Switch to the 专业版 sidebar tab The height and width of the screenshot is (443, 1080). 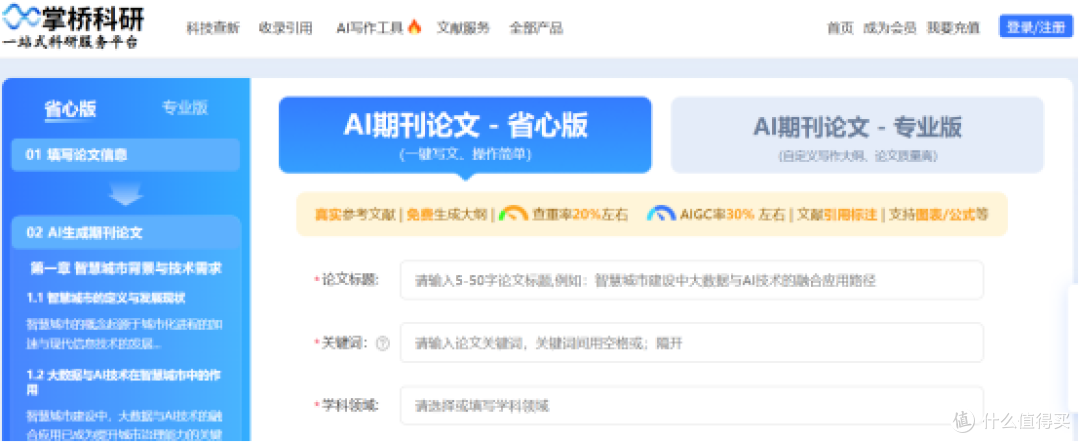pos(185,107)
